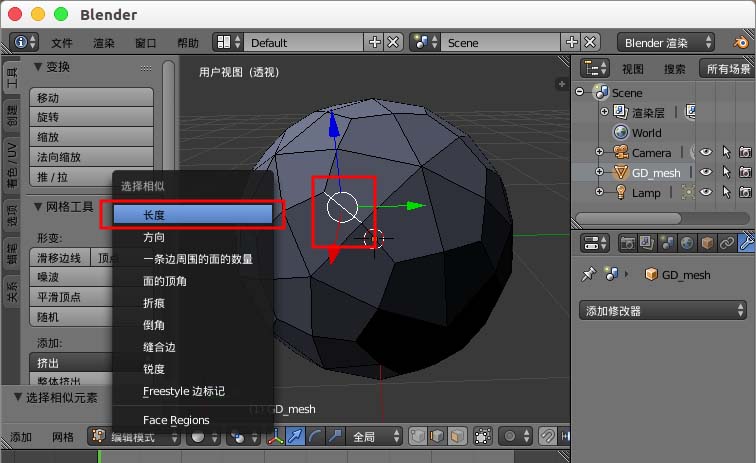Choose 方向 in select similar menu
756x463 pixels.
tap(193, 237)
